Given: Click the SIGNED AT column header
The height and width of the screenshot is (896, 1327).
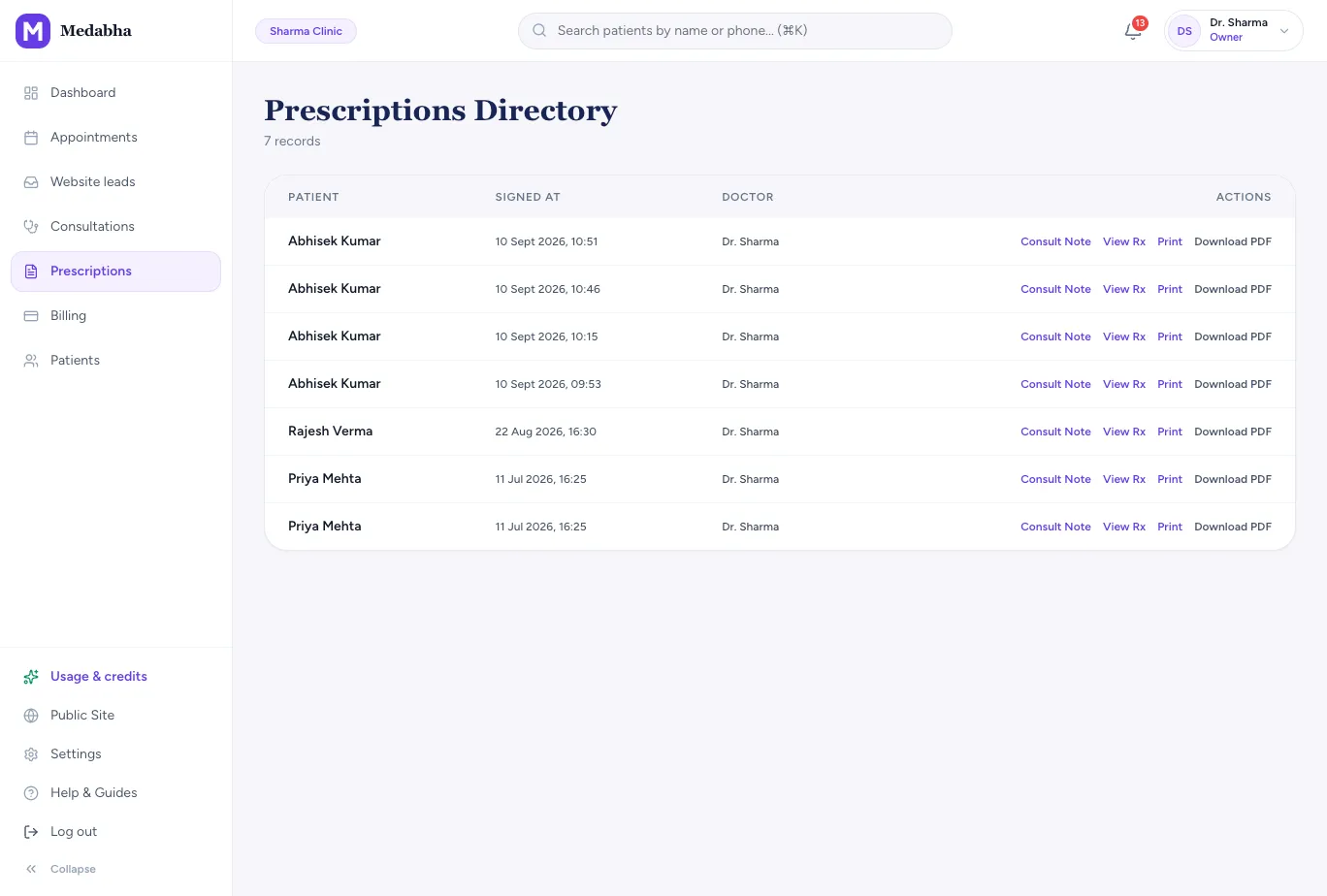Looking at the screenshot, I should (x=528, y=197).
